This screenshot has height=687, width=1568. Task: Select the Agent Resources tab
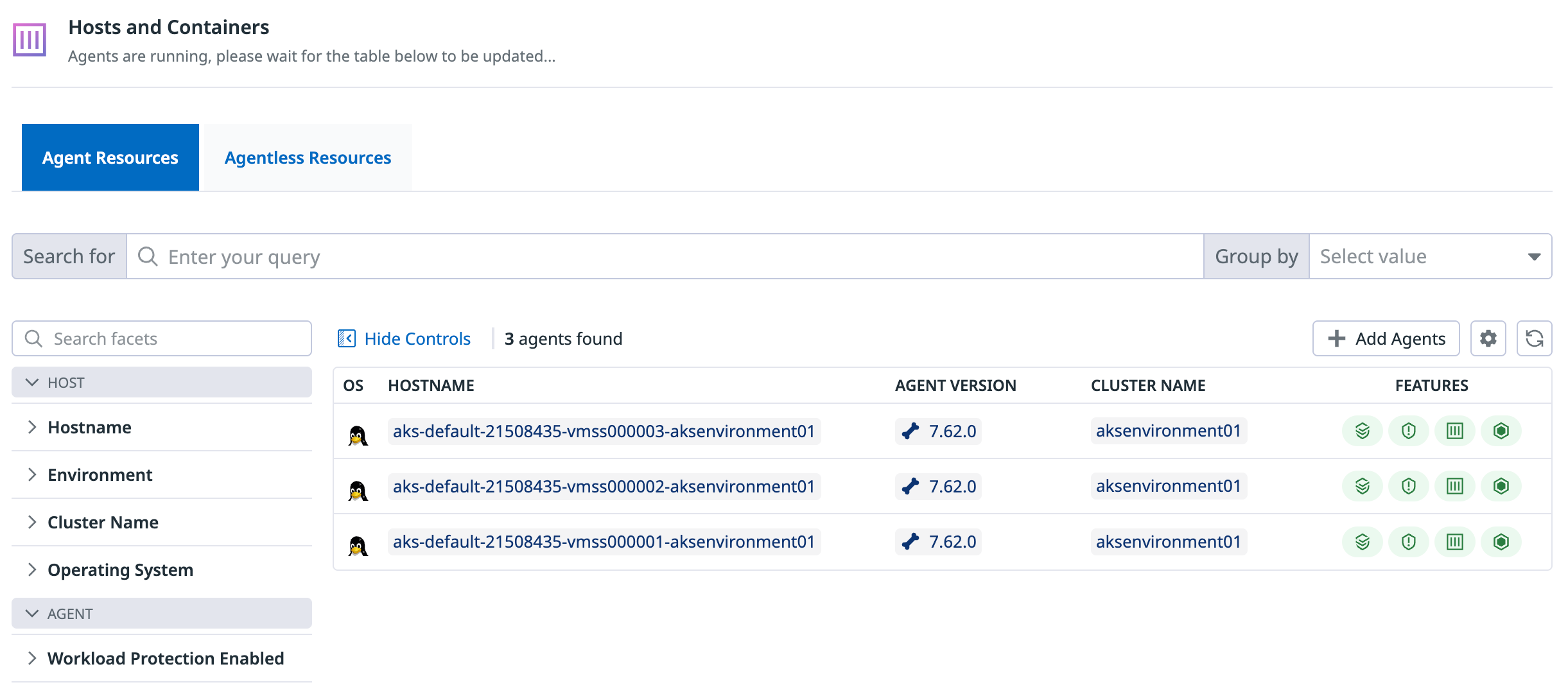pyautogui.click(x=110, y=157)
